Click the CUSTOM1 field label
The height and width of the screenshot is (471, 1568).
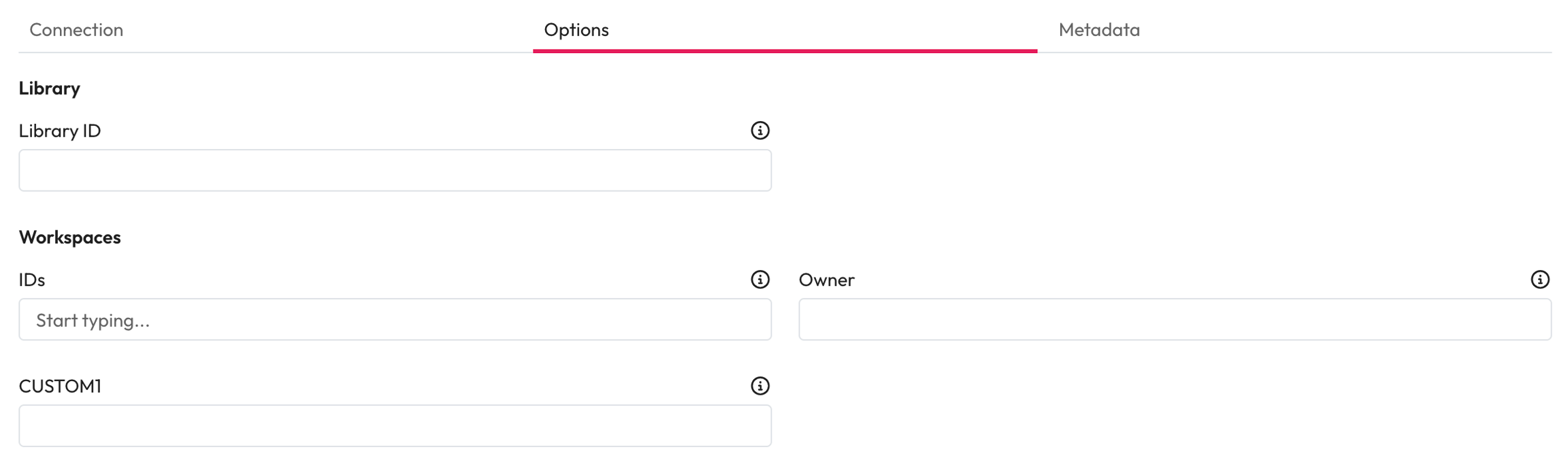[60, 387]
